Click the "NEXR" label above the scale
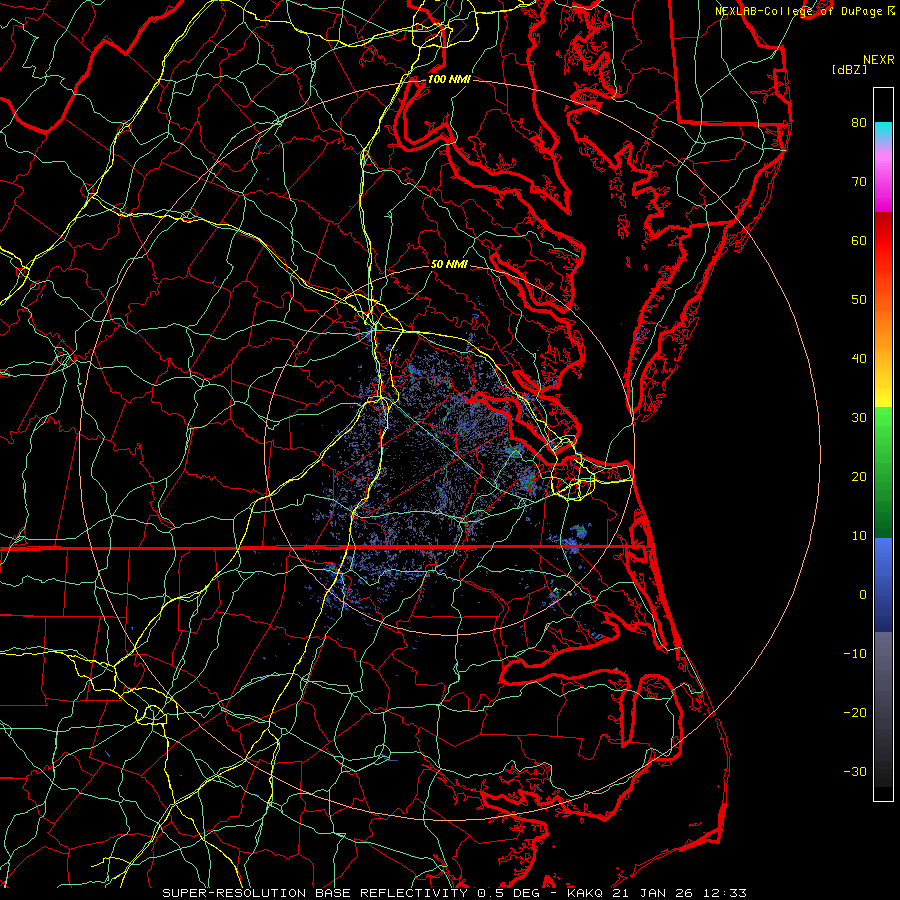The width and height of the screenshot is (900, 900). point(878,60)
